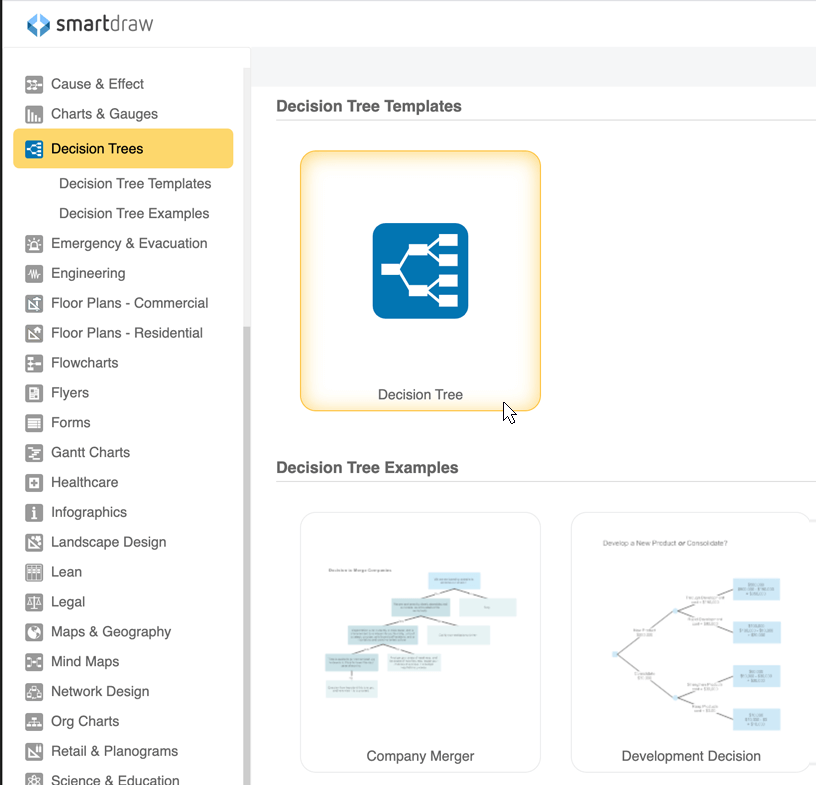
Task: Click the sidebar vertical scrollbar thumb
Action: tap(247, 555)
